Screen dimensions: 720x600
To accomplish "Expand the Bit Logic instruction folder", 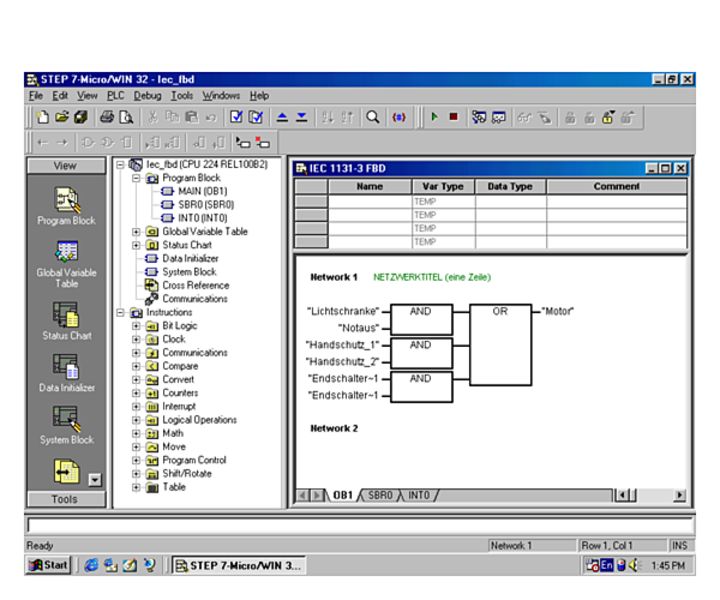I will (136, 325).
